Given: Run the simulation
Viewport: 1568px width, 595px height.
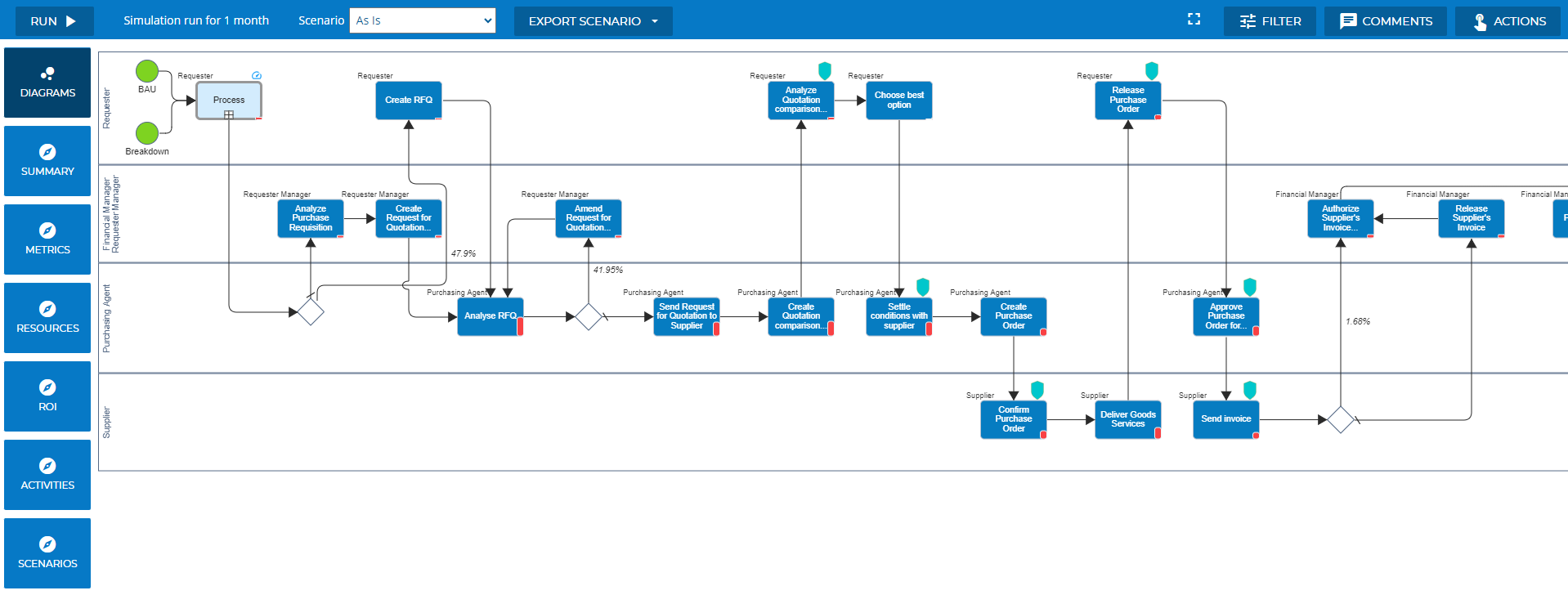Looking at the screenshot, I should [54, 21].
